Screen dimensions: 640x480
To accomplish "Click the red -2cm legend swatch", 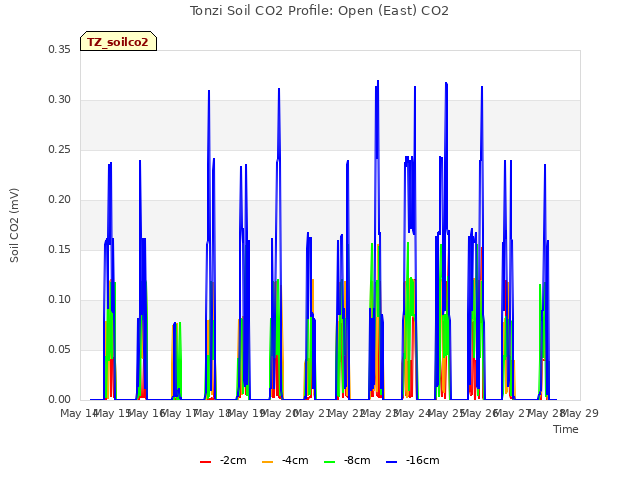I will (x=205, y=462).
